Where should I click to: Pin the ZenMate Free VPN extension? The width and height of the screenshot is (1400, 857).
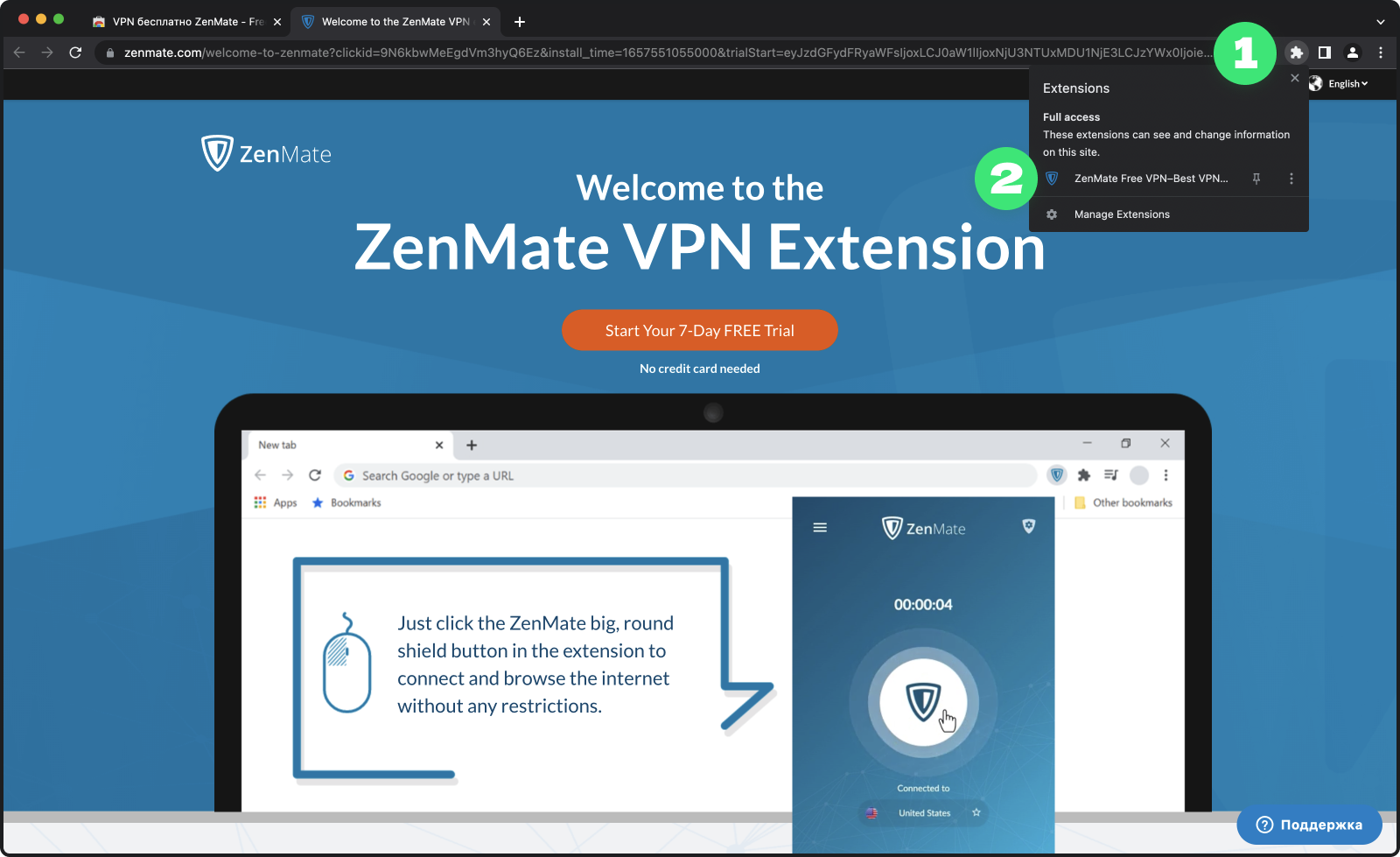click(x=1256, y=179)
